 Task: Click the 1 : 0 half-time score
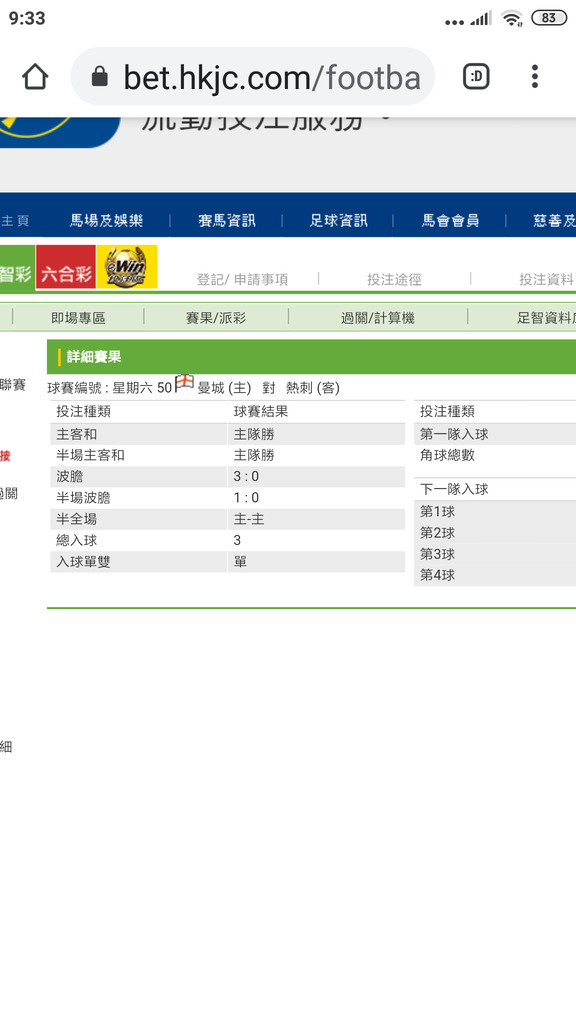pyautogui.click(x=246, y=498)
